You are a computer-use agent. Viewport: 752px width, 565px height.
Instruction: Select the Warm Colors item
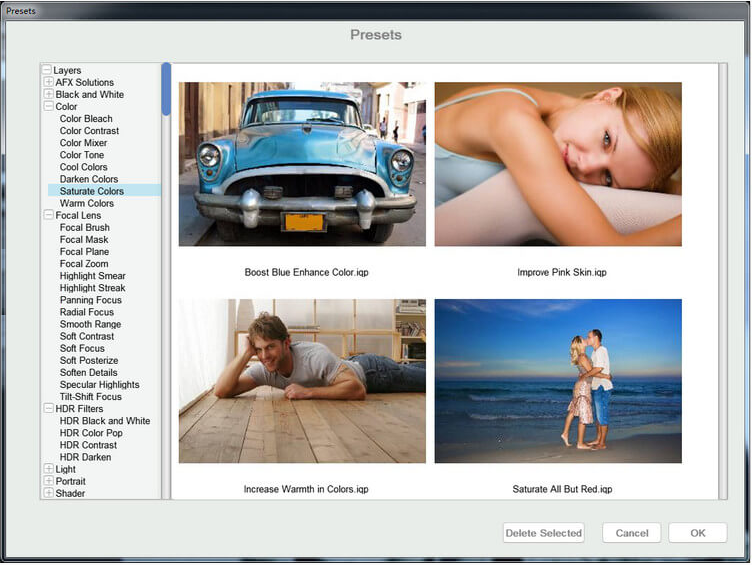[87, 204]
